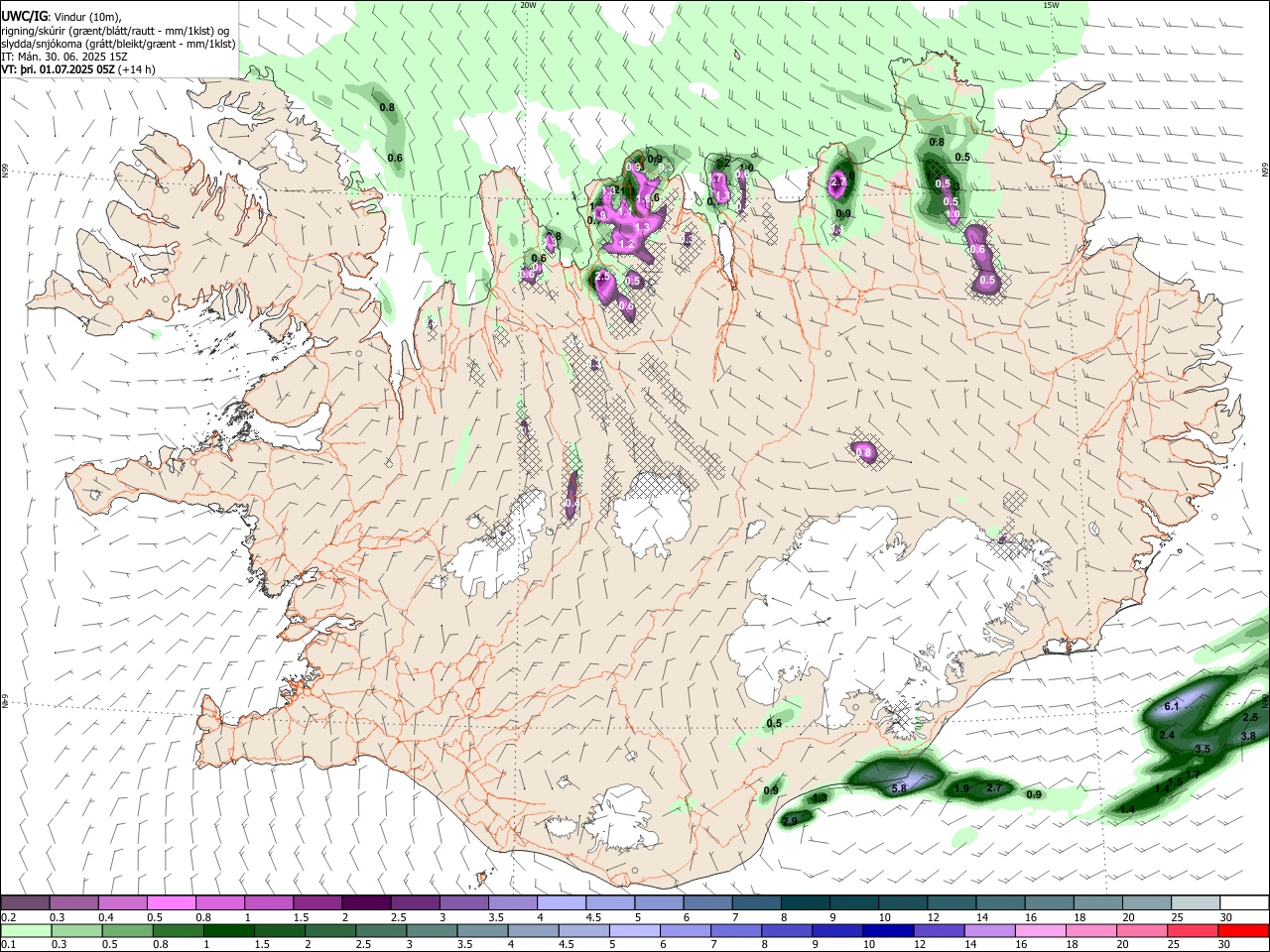Viewport: 1270px width, 952px height.
Task: Click the '0.1' label in the rain legend
Action: click(8, 945)
